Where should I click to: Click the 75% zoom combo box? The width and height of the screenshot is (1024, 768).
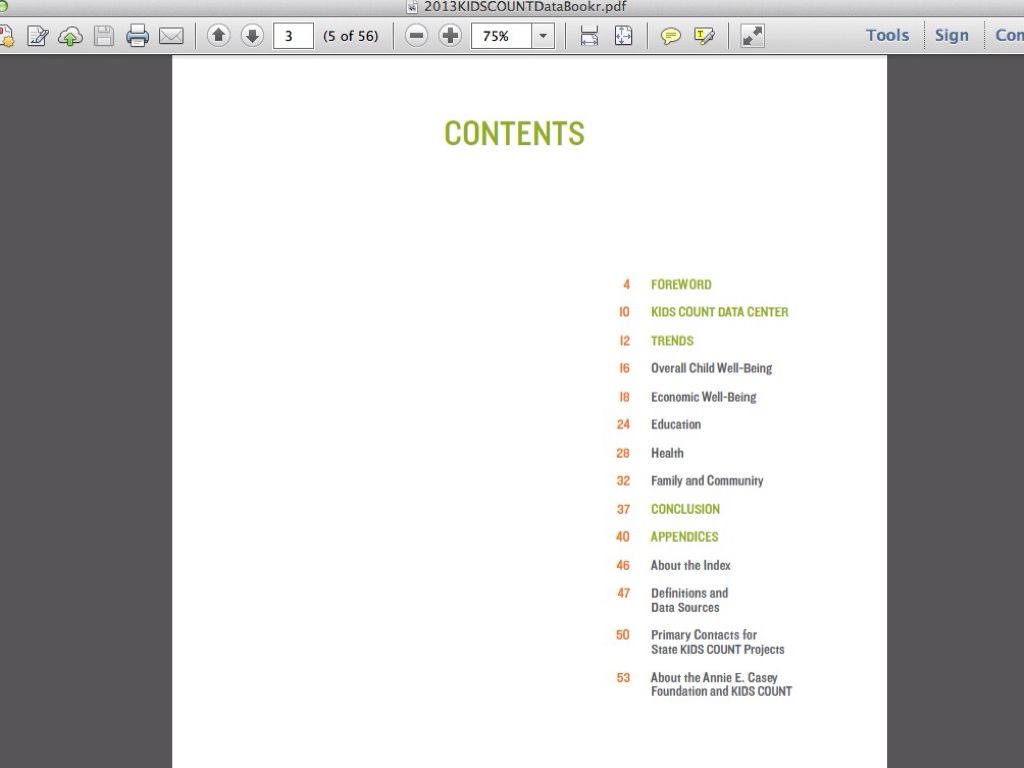(501, 36)
